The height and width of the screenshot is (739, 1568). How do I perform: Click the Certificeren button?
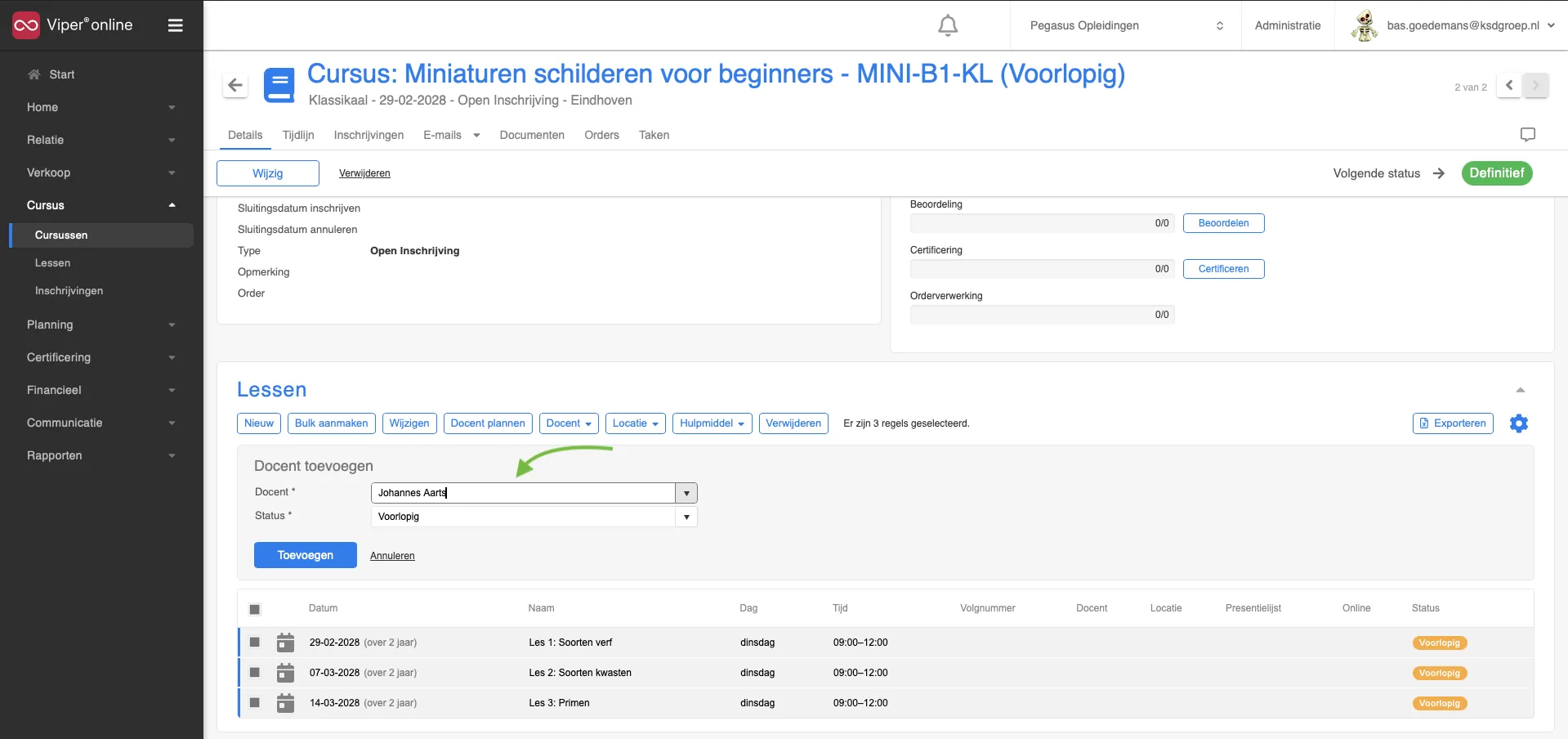(x=1223, y=269)
